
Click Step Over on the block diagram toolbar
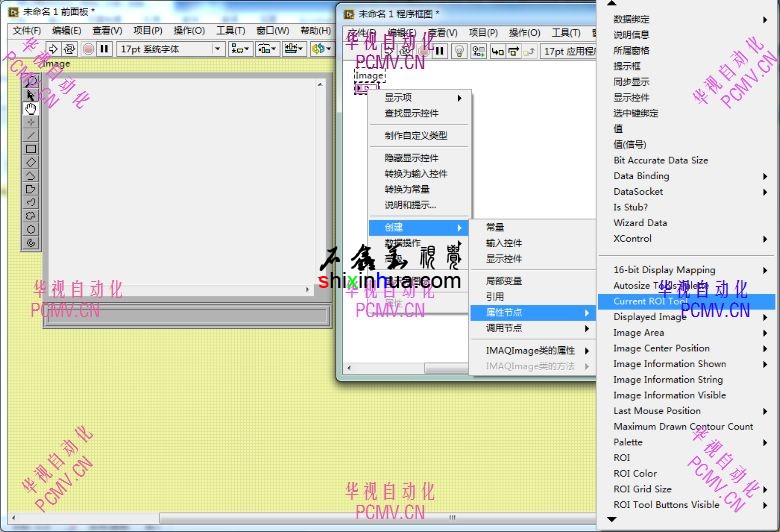coord(515,50)
